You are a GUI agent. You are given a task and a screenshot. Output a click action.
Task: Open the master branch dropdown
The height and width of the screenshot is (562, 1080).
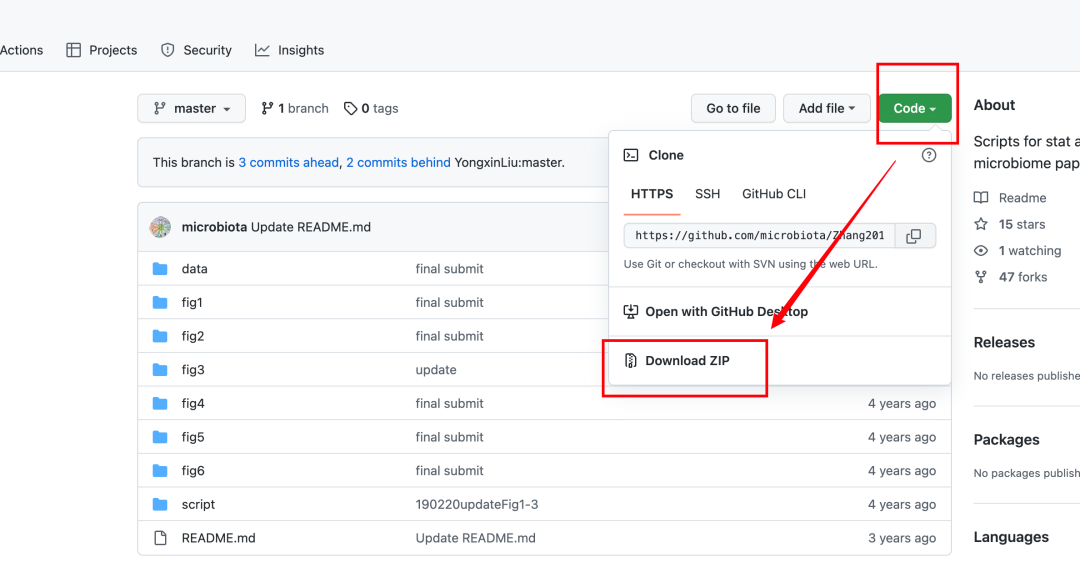pos(191,108)
